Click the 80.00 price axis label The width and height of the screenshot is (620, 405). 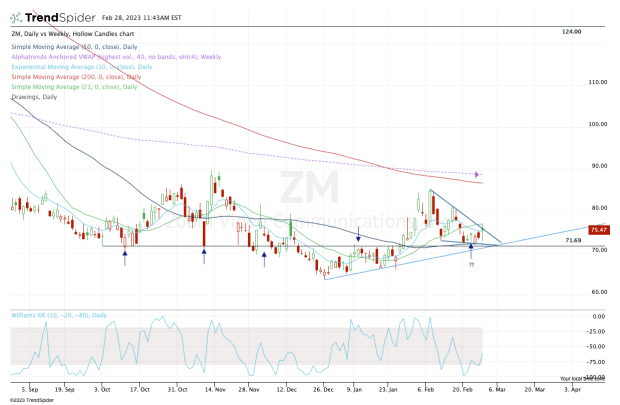(599, 208)
